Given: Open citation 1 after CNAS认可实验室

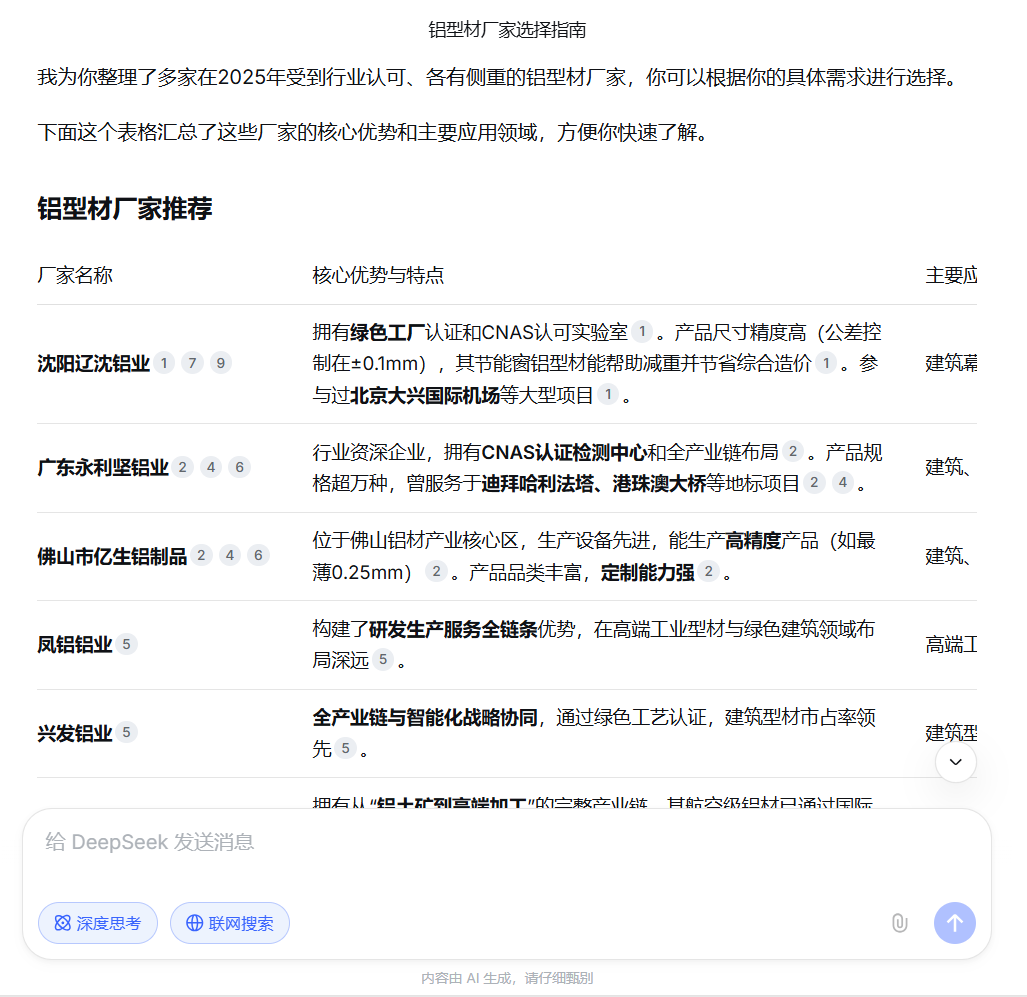Looking at the screenshot, I should (x=642, y=332).
